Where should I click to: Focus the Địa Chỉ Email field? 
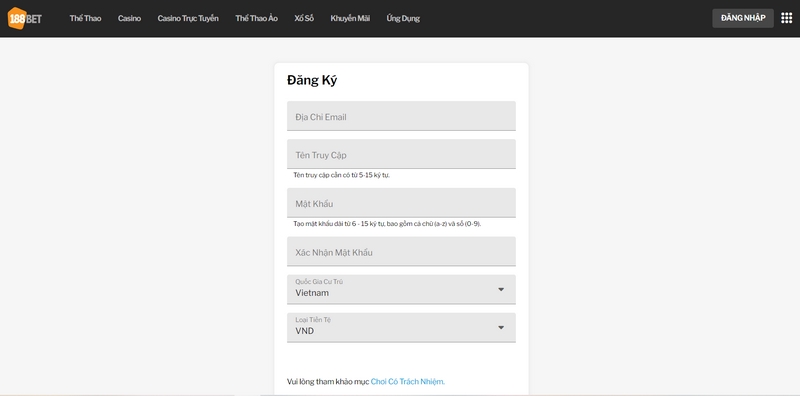pyautogui.click(x=401, y=116)
